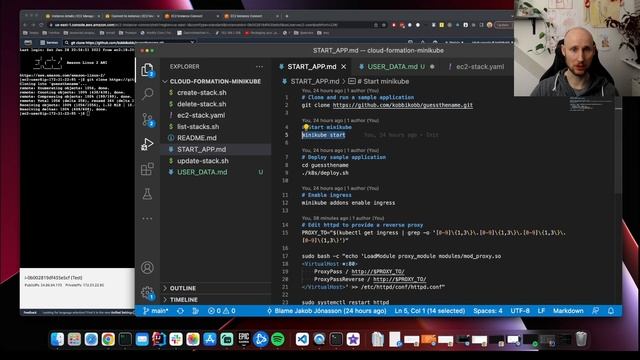Screen dimensions: 640x360
Task: Click the 'sudo systemctl restart httpd' line
Action: coord(345,302)
